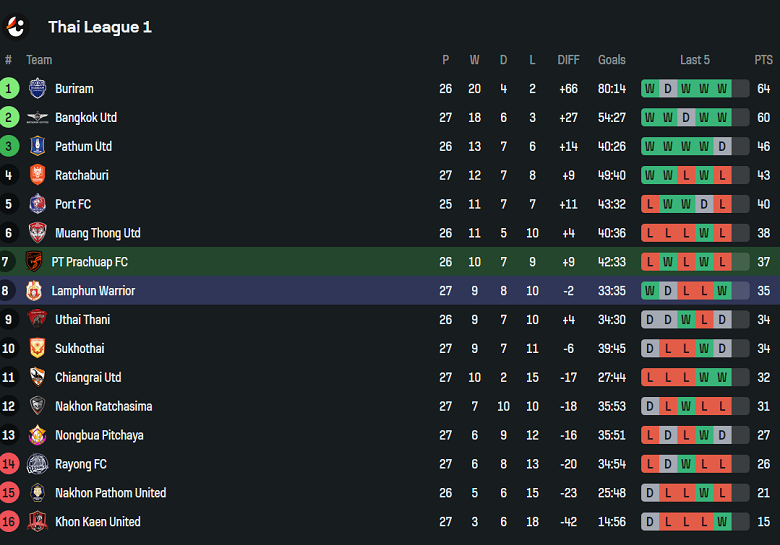Click the Last 5 column header
Screen dimensions: 780x545
(694, 60)
